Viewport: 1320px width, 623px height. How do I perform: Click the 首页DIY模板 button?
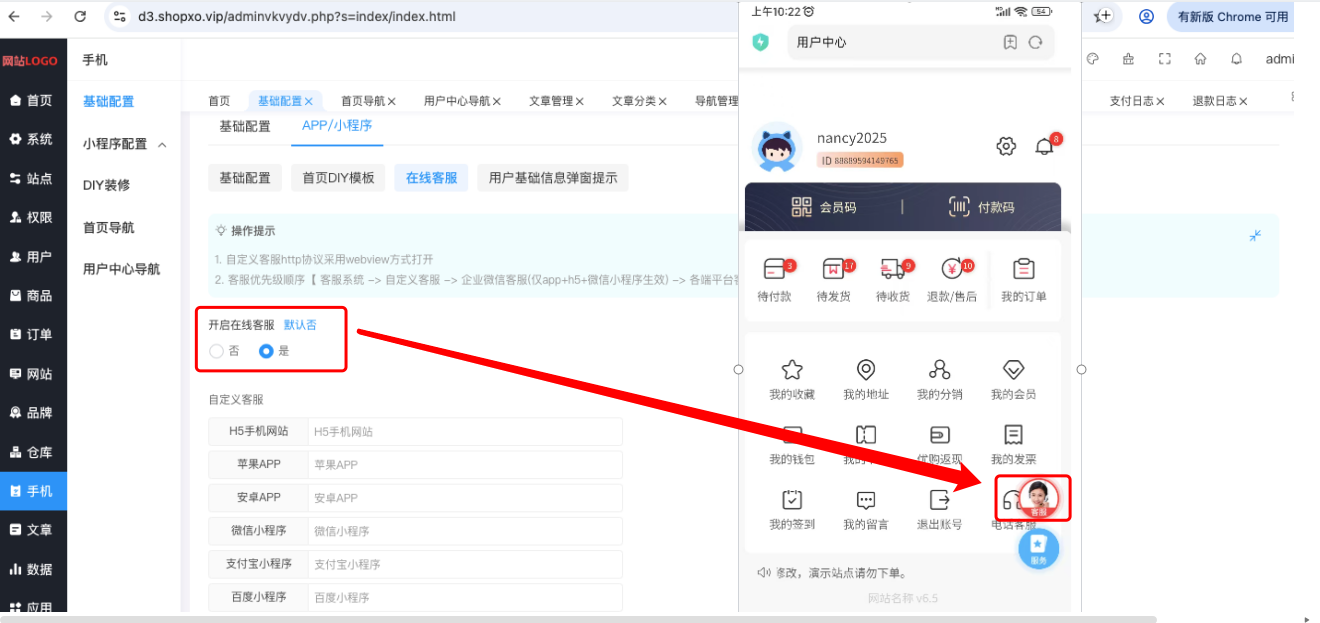point(339,178)
